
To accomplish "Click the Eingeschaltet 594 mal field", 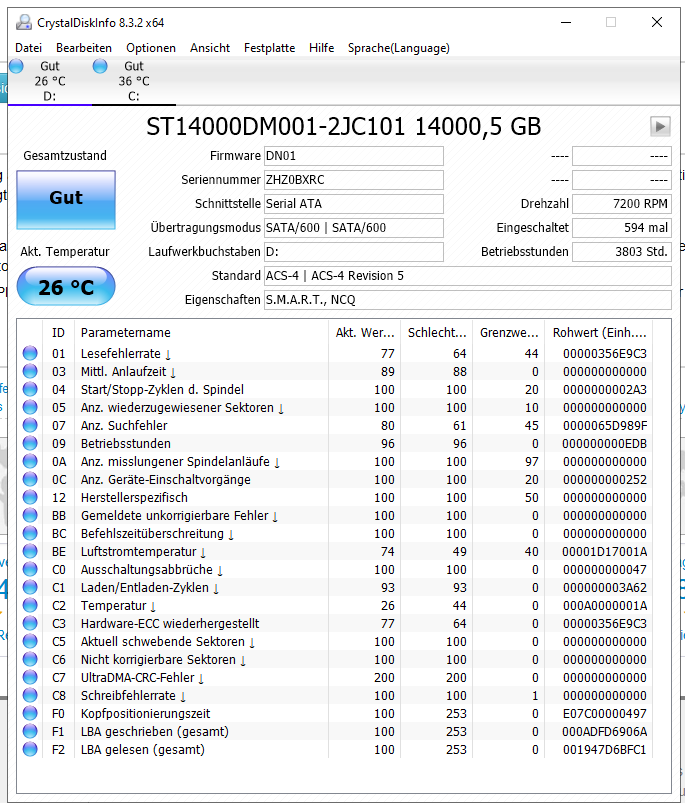I will [622, 228].
